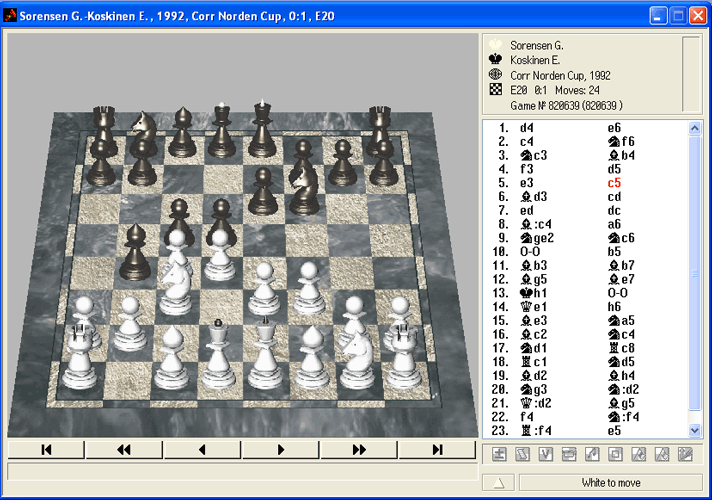Image resolution: width=712 pixels, height=500 pixels.
Task: Click the second toolbar icon with slanted page
Action: click(522, 454)
